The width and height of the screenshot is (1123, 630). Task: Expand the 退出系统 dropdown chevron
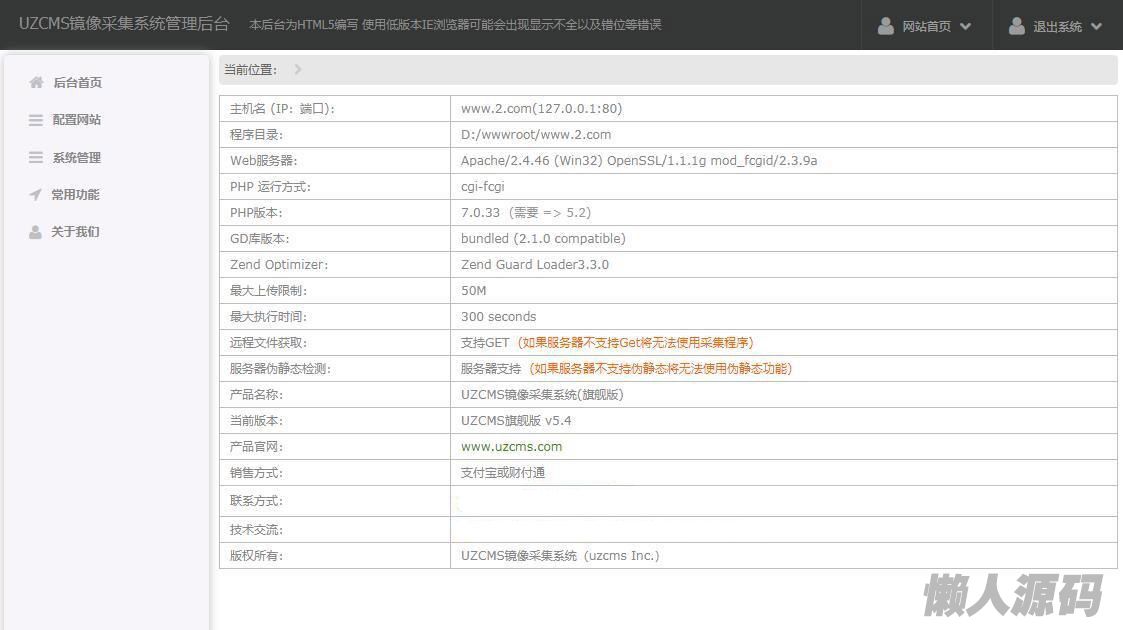tap(1096, 27)
